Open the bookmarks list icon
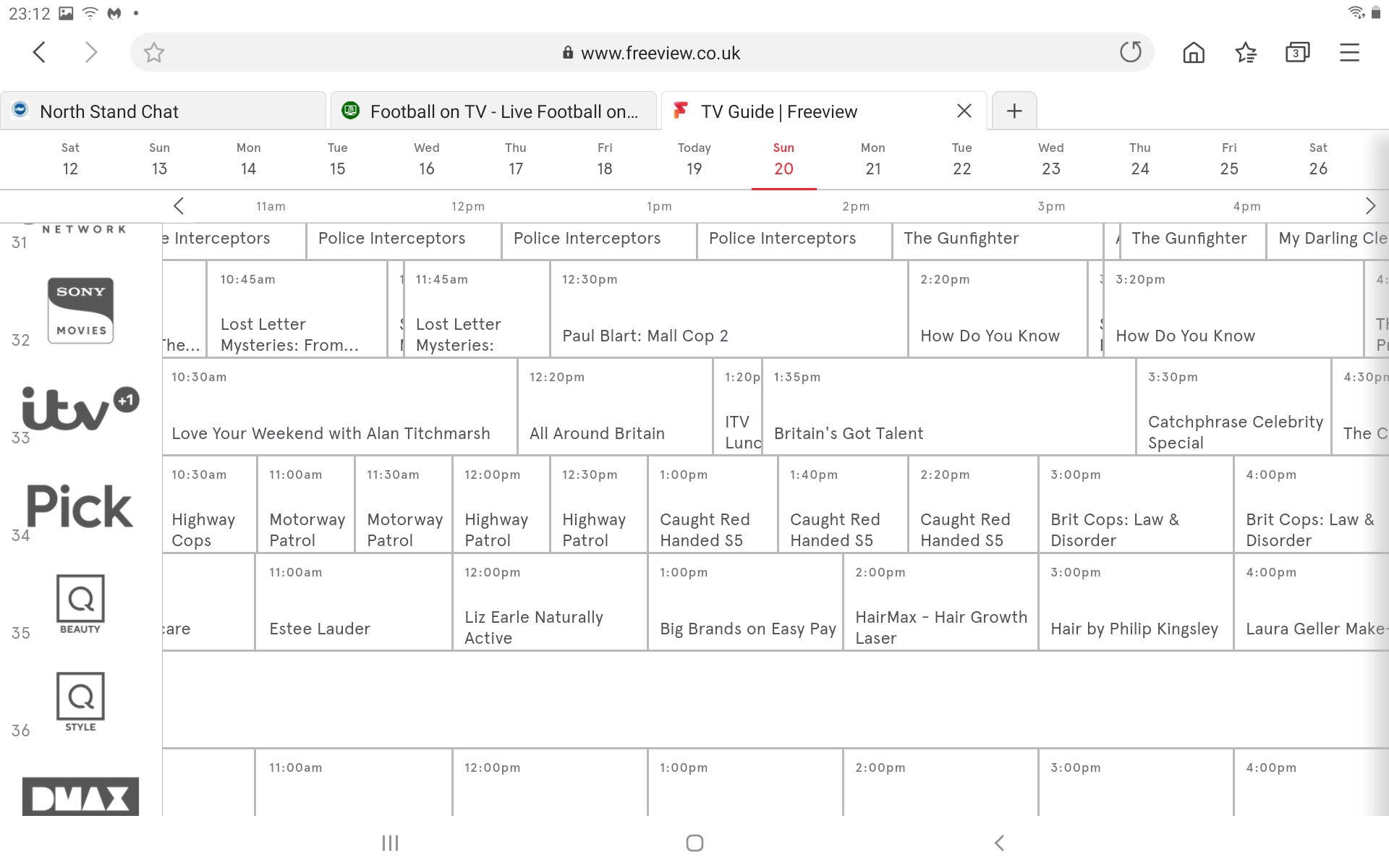The width and height of the screenshot is (1389, 868). pos(1246,52)
